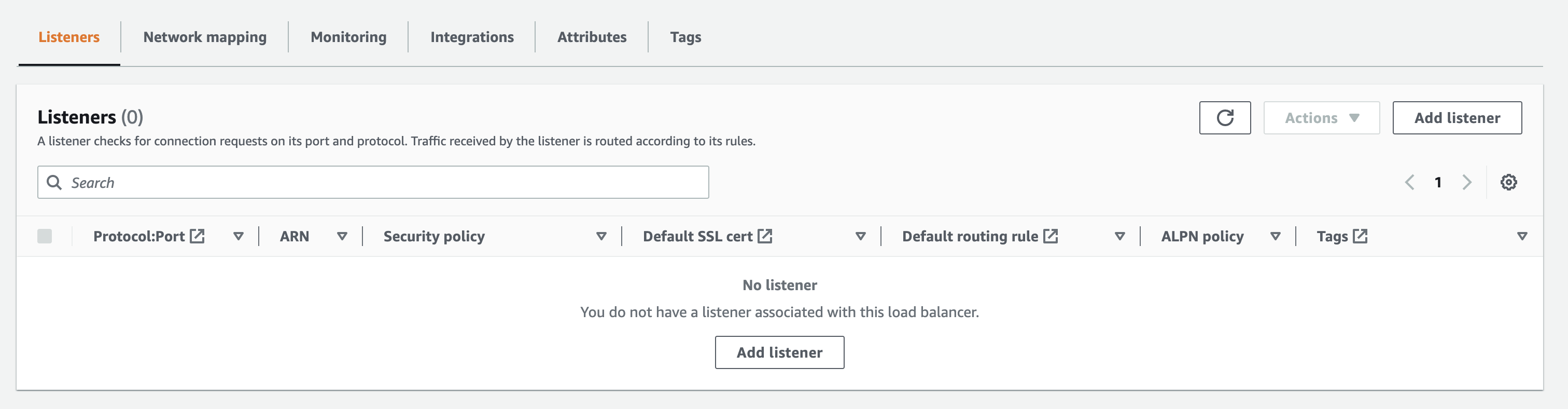This screenshot has height=409, width=1568.
Task: Click Add listener button in header
Action: pyautogui.click(x=1457, y=118)
